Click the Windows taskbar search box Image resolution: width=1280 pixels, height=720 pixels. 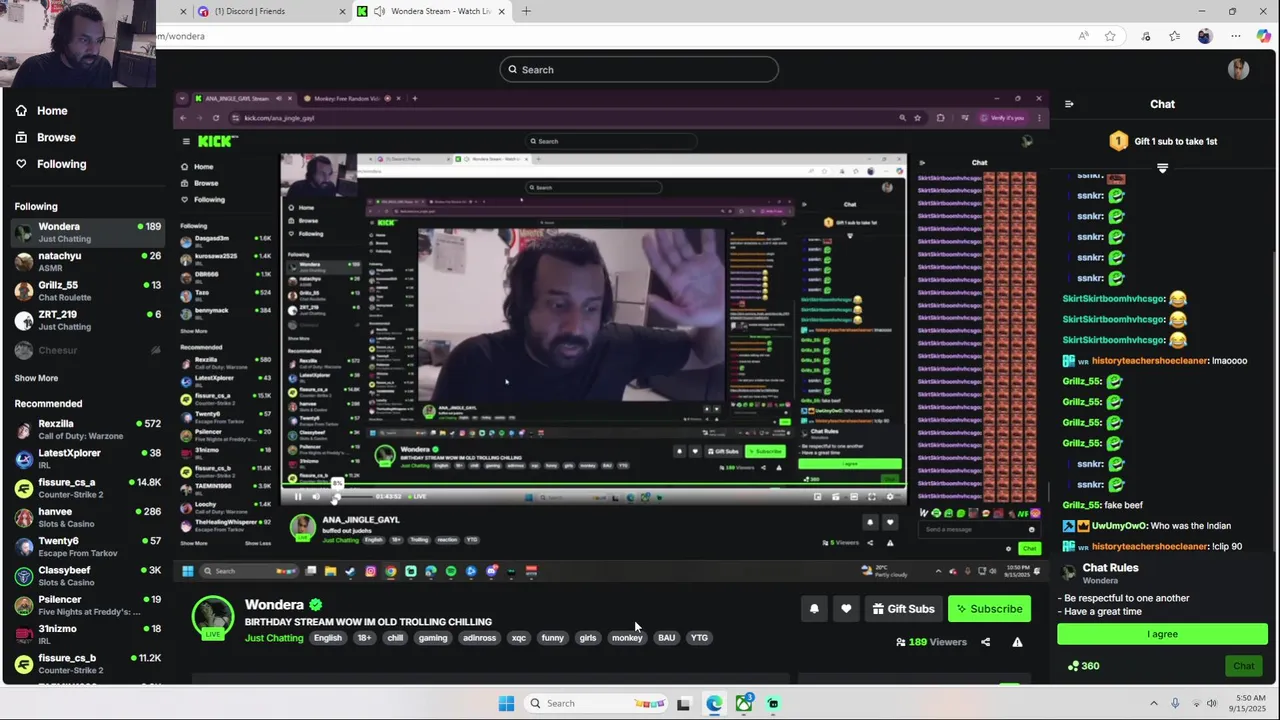595,703
